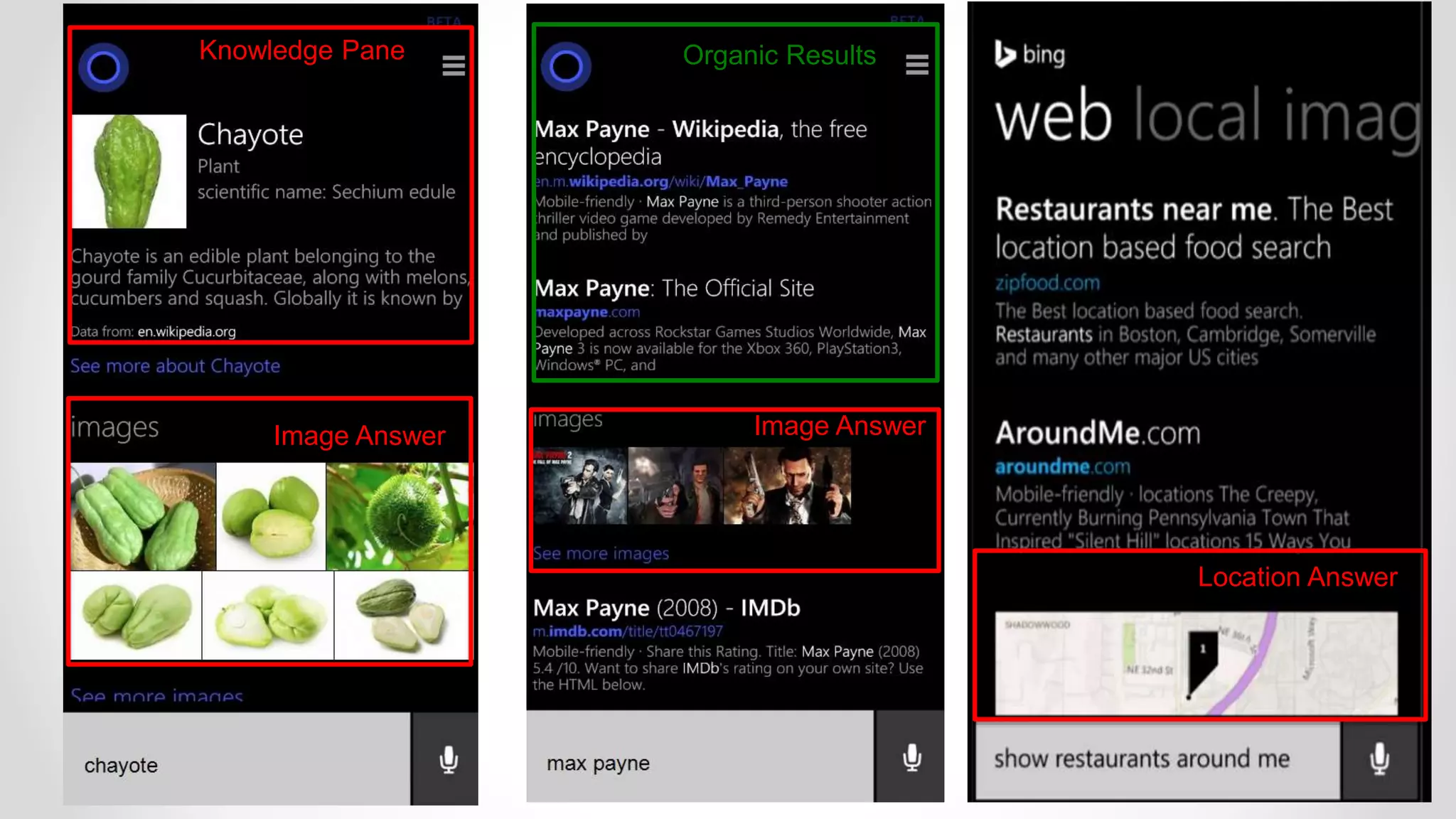Switch to the images tab in Bing
The width and height of the screenshot is (1456, 819).
(x=1353, y=119)
